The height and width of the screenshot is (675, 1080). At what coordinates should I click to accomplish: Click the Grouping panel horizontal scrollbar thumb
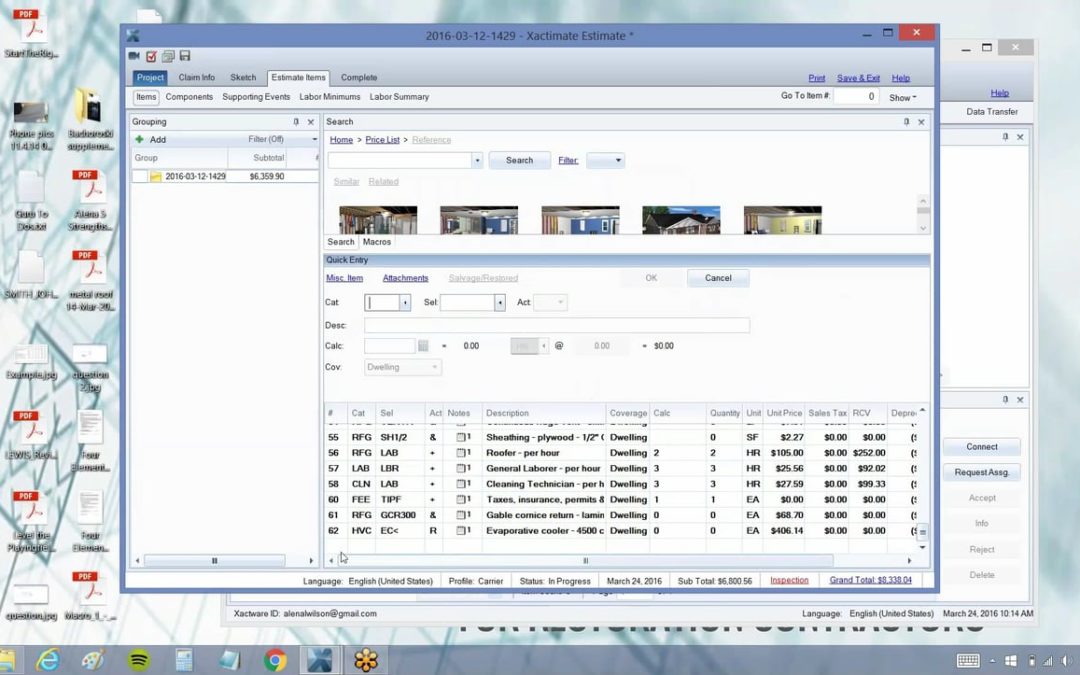click(214, 561)
